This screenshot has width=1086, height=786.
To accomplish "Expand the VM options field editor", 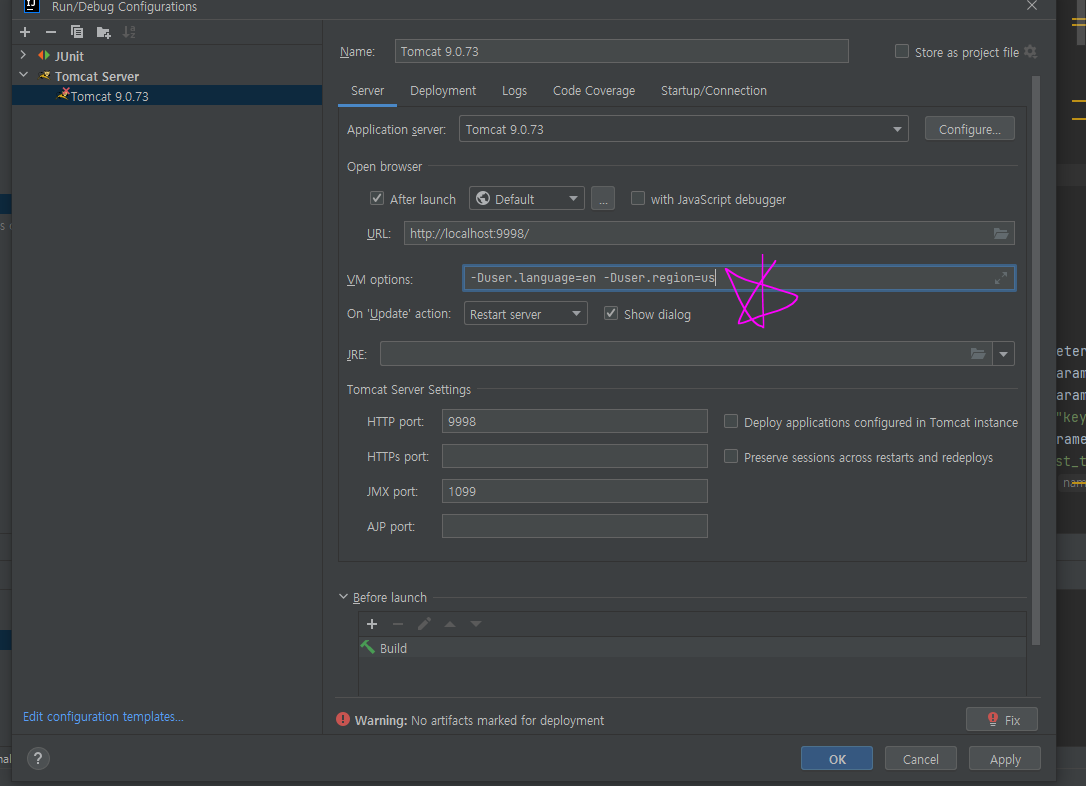I will [x=1001, y=278].
